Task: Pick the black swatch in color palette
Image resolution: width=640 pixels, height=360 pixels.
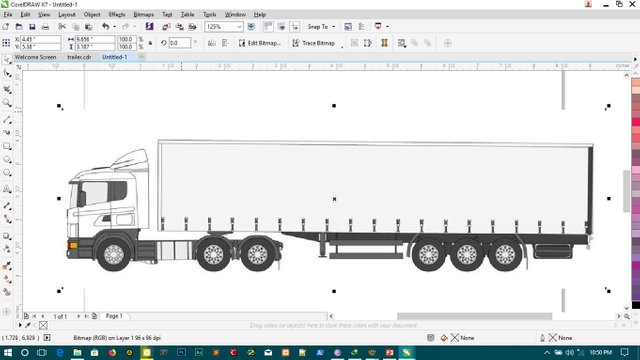Action: coord(636,305)
